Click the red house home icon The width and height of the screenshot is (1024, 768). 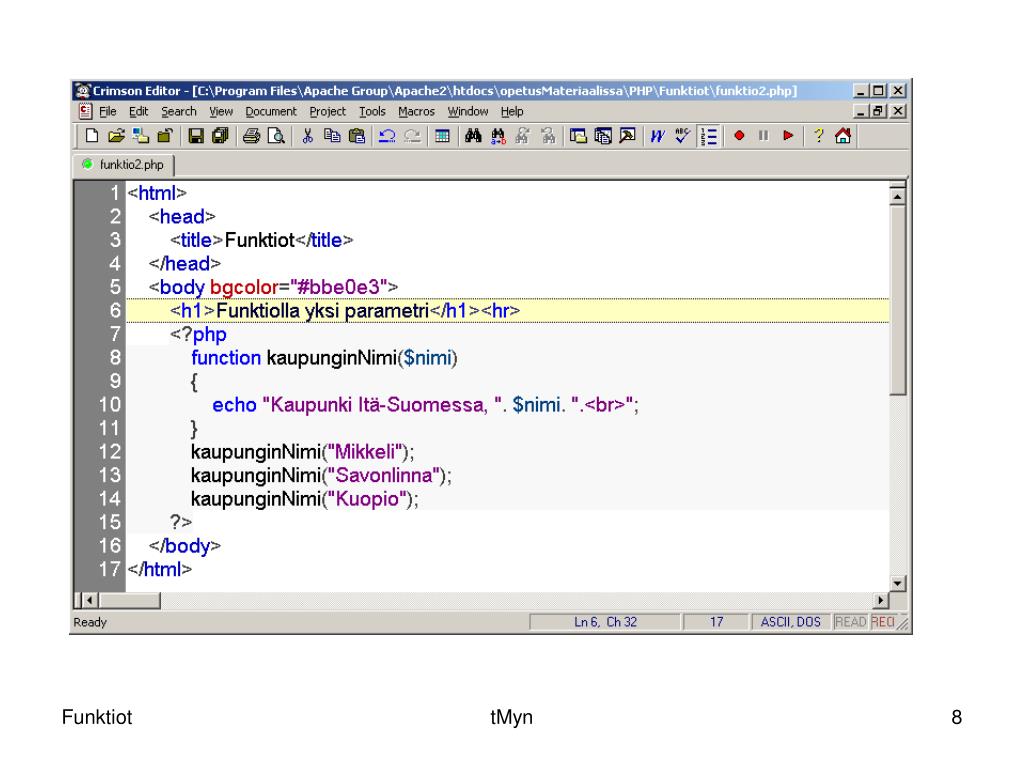(843, 136)
